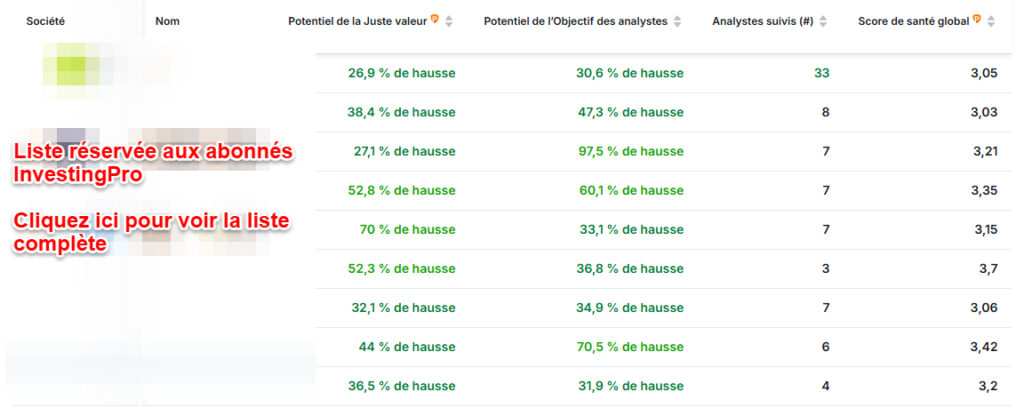Select the 70 % de hausse fair value cell

[407, 230]
